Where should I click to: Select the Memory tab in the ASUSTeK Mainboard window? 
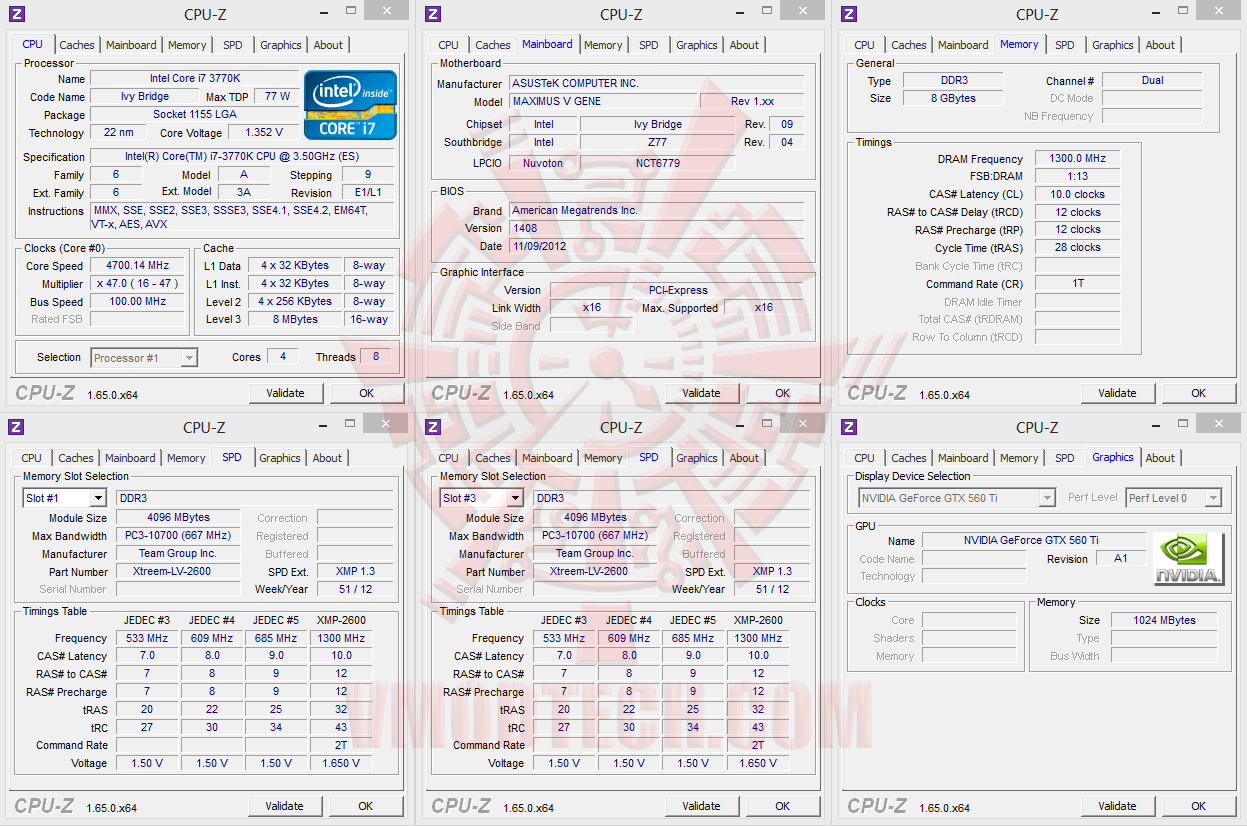pyautogui.click(x=603, y=45)
